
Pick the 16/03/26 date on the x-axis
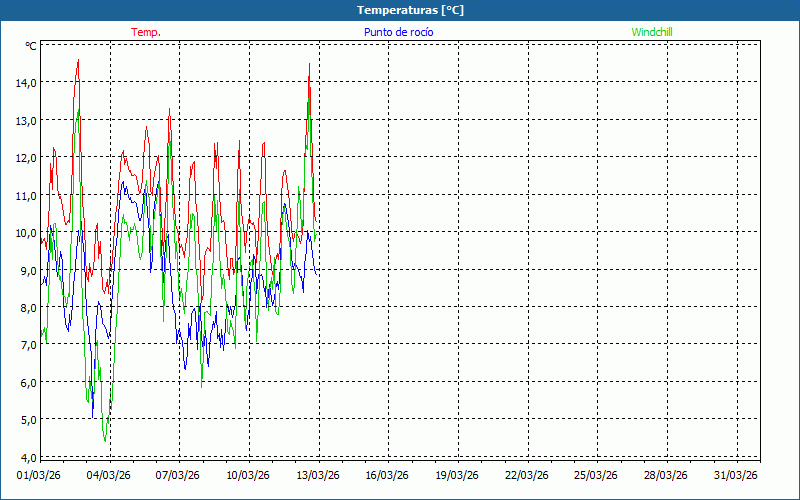click(387, 475)
